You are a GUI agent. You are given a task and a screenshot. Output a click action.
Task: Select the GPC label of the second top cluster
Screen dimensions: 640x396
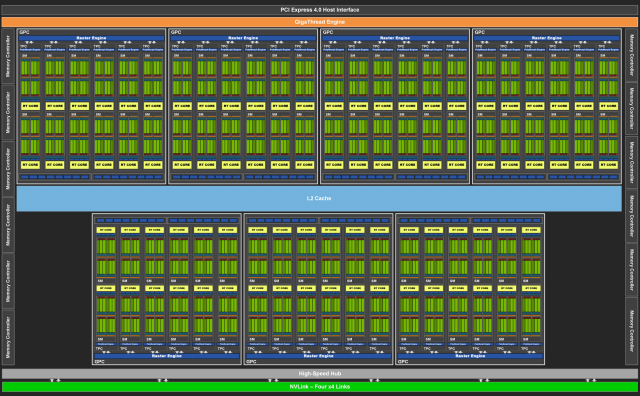click(x=176, y=32)
